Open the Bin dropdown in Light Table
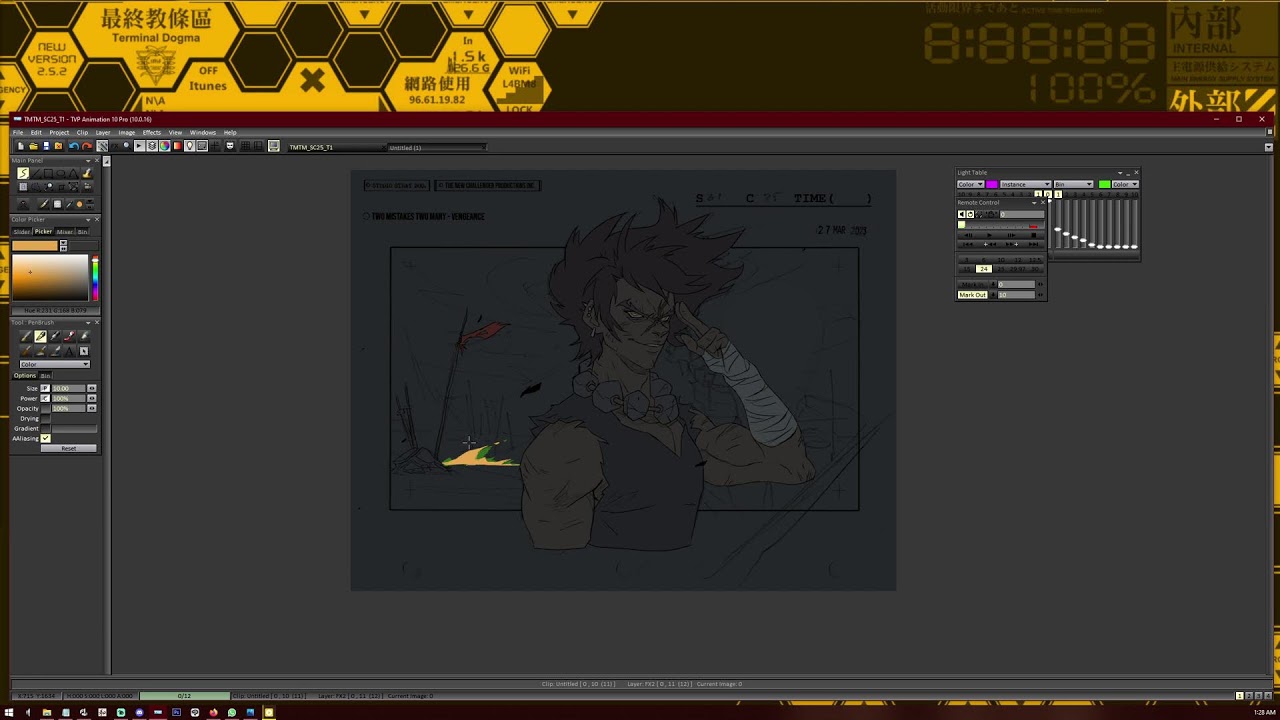The height and width of the screenshot is (720, 1280). click(x=1073, y=184)
